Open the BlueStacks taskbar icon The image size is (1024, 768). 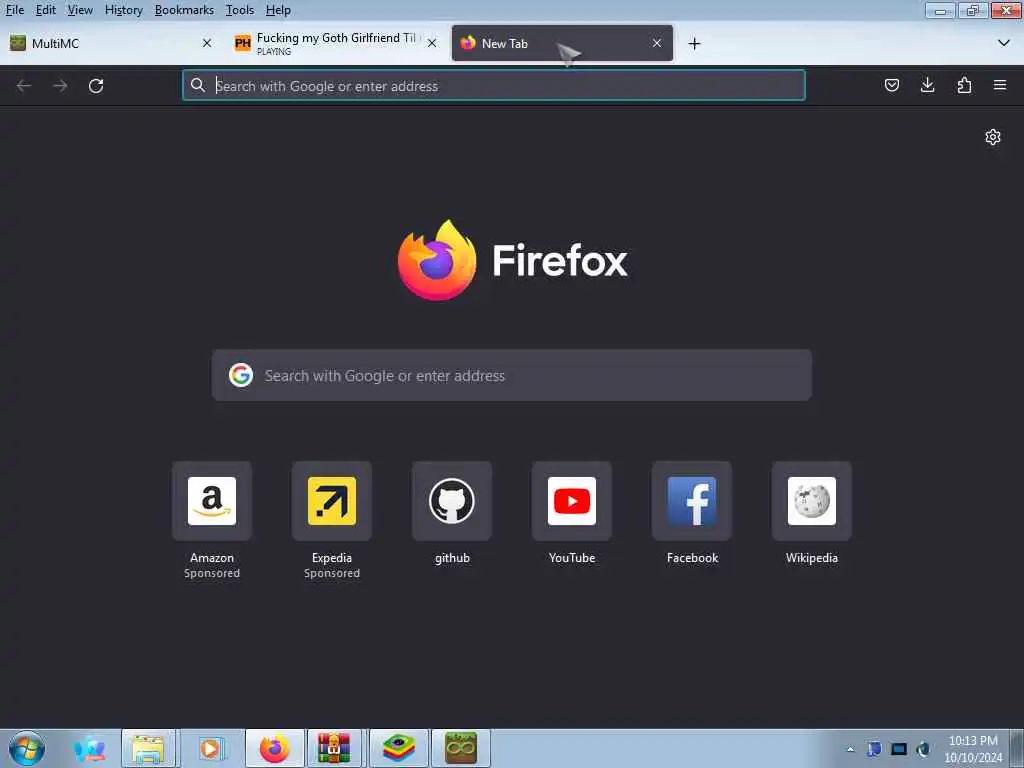click(x=399, y=748)
